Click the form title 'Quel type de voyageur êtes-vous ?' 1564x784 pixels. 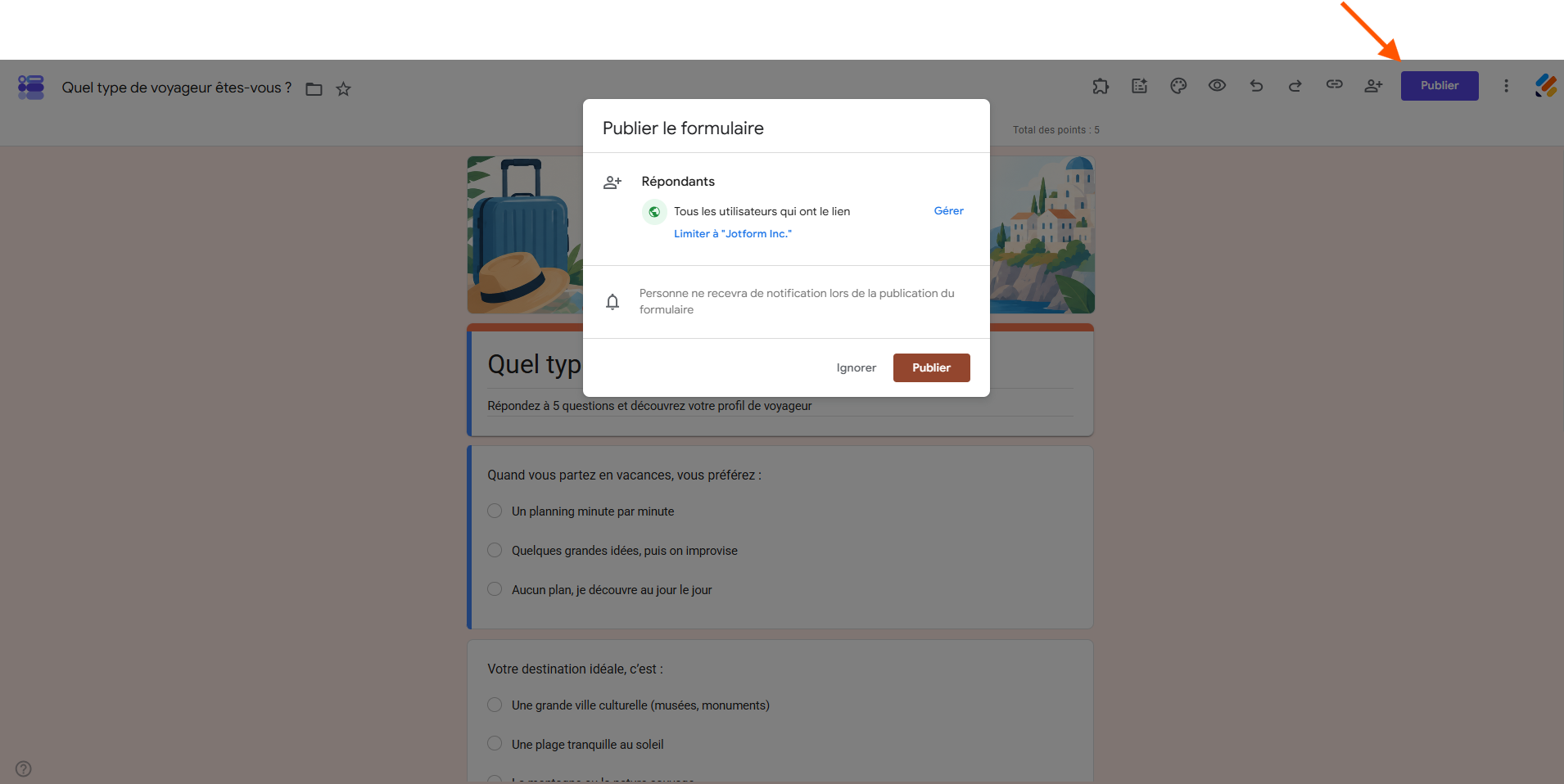tap(177, 88)
